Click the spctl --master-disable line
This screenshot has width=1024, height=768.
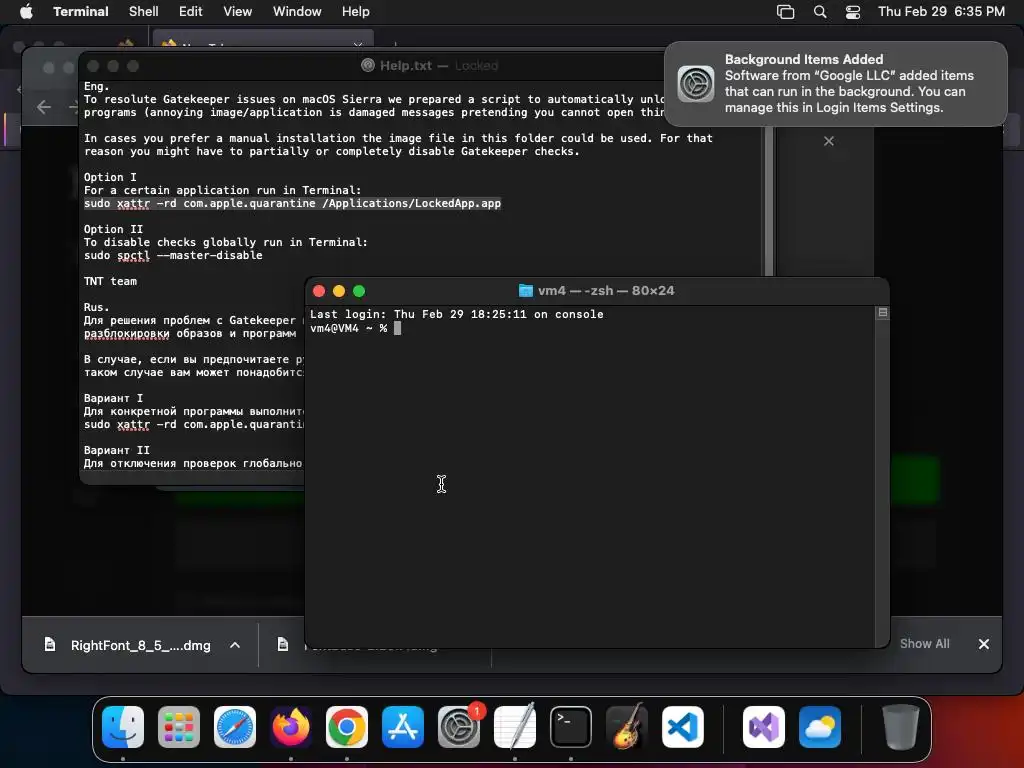[x=173, y=255]
